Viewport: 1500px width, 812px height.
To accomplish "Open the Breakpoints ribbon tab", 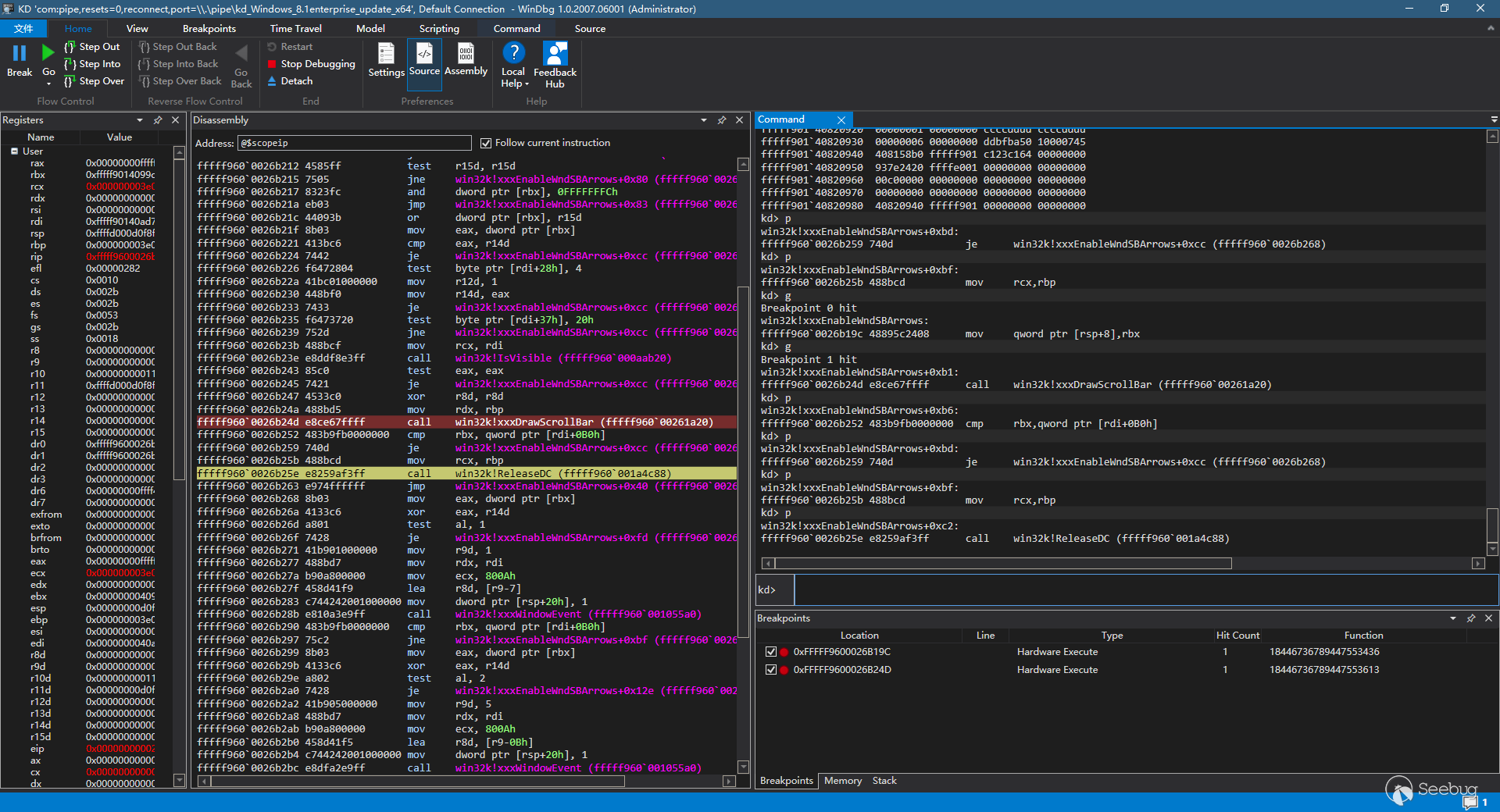I will pos(209,29).
